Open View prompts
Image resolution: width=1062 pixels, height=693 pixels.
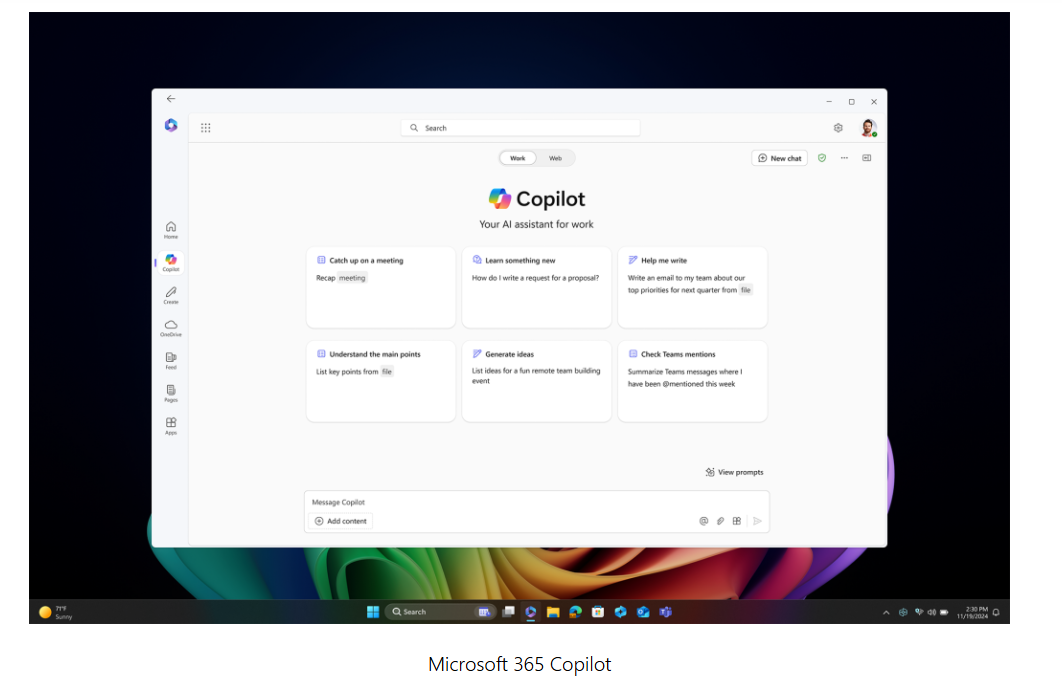[x=734, y=472]
